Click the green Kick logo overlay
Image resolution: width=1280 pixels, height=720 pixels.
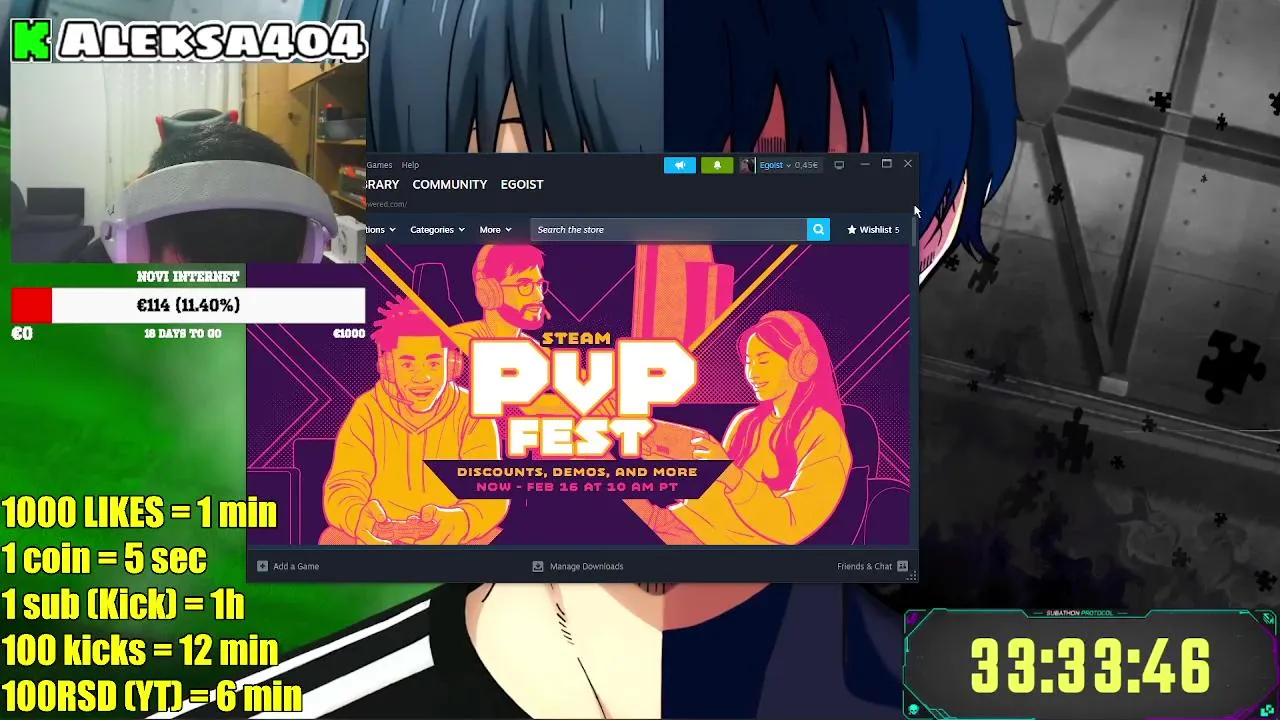(x=31, y=41)
